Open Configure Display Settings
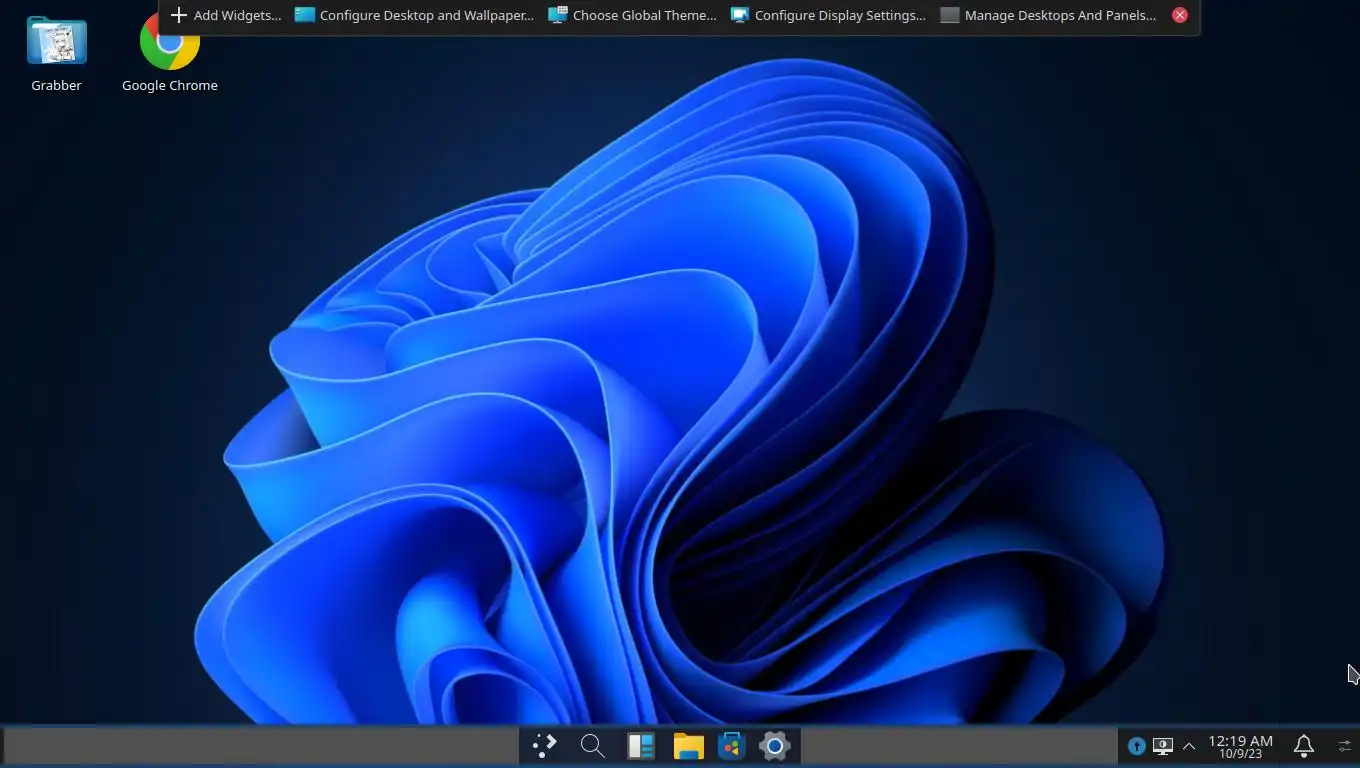The image size is (1360, 768). 828,15
